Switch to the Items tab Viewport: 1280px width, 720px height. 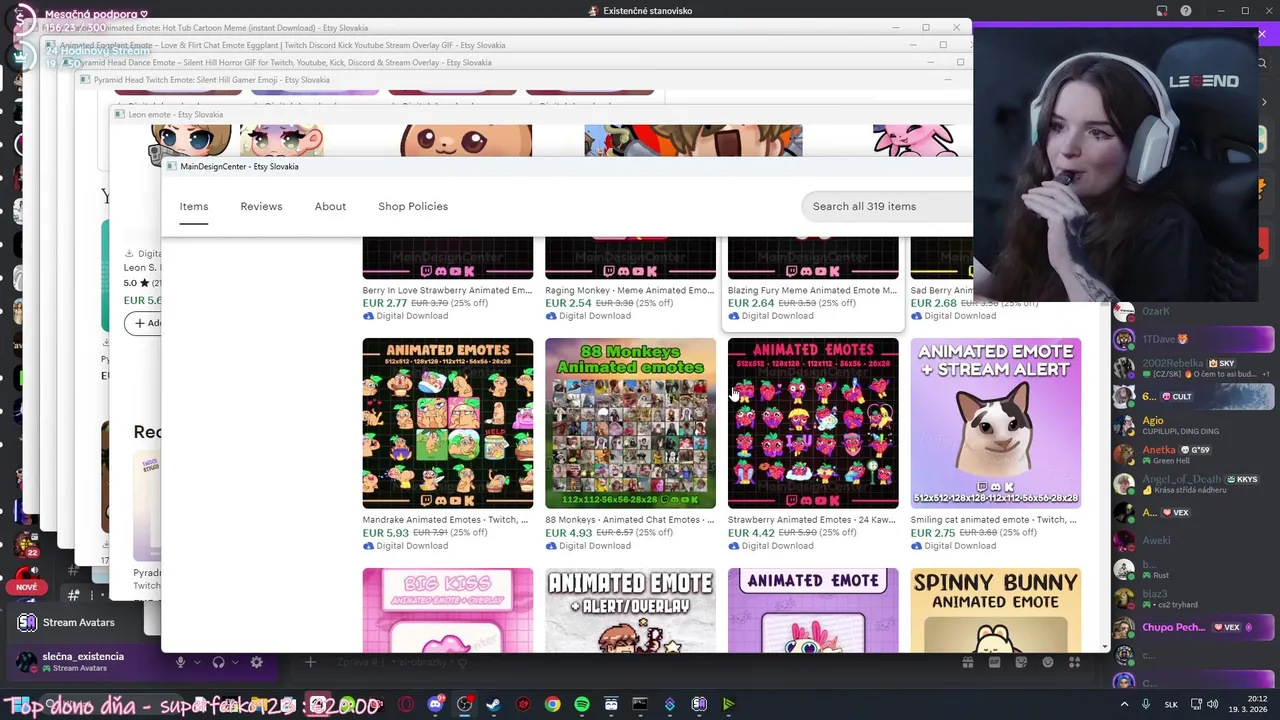point(194,206)
